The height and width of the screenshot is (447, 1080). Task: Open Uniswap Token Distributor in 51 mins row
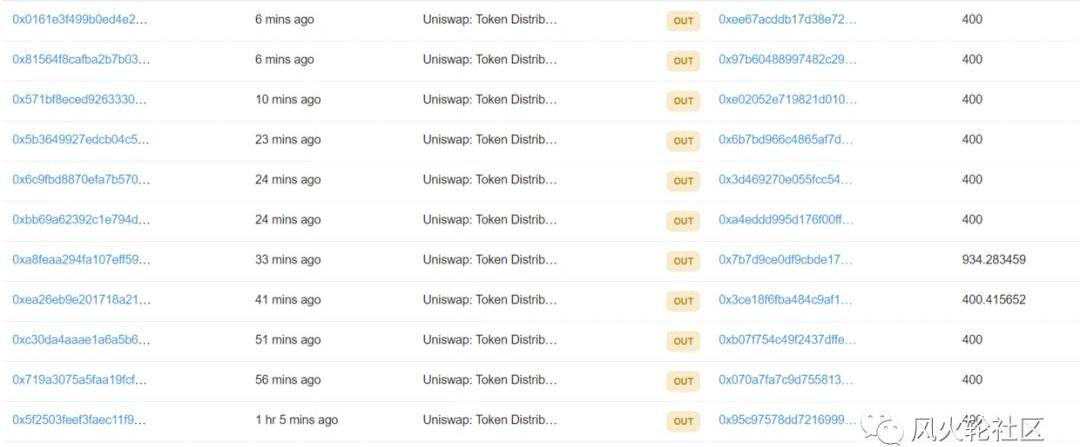tap(489, 339)
